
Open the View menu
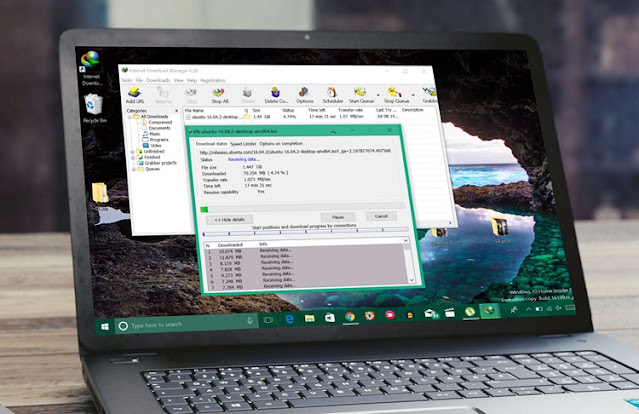coord(178,80)
